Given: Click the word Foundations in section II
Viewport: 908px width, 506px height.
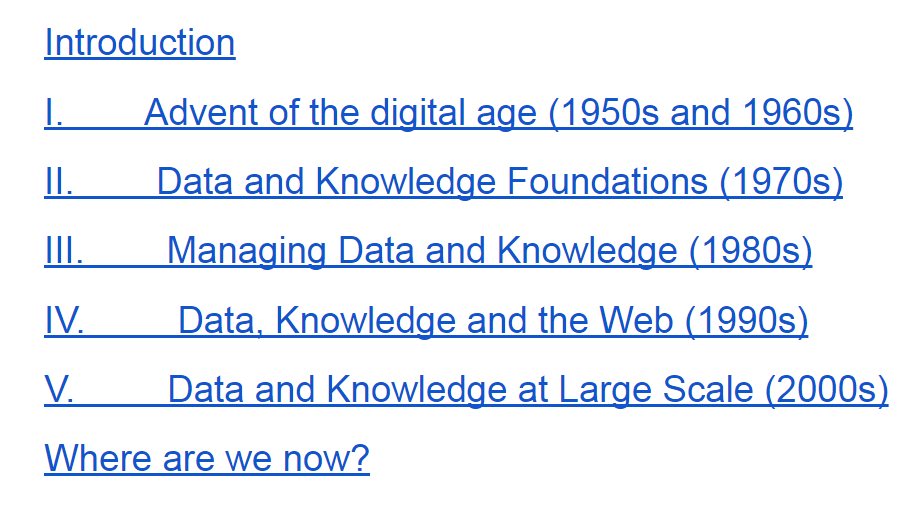Looking at the screenshot, I should 607,182.
